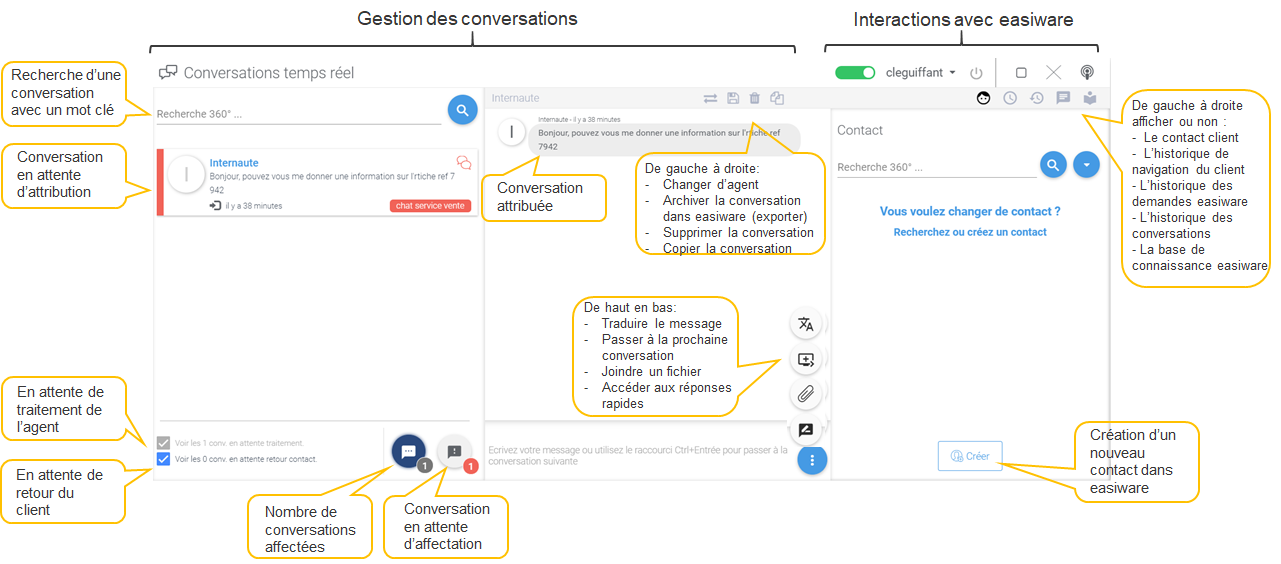Copy the conversation using the copy icon
1281x564 pixels.
(x=777, y=98)
